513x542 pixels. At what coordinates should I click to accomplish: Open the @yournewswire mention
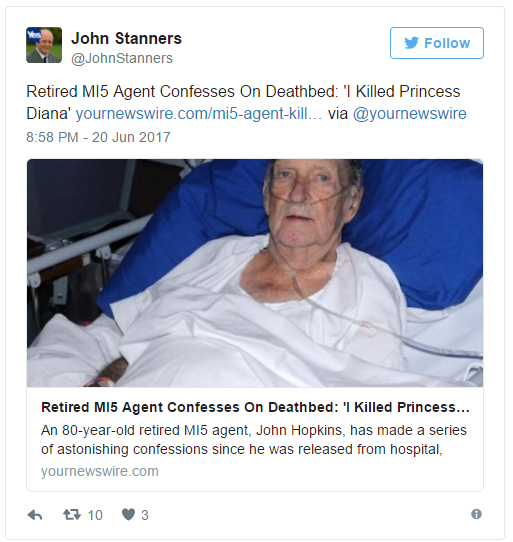(x=410, y=113)
